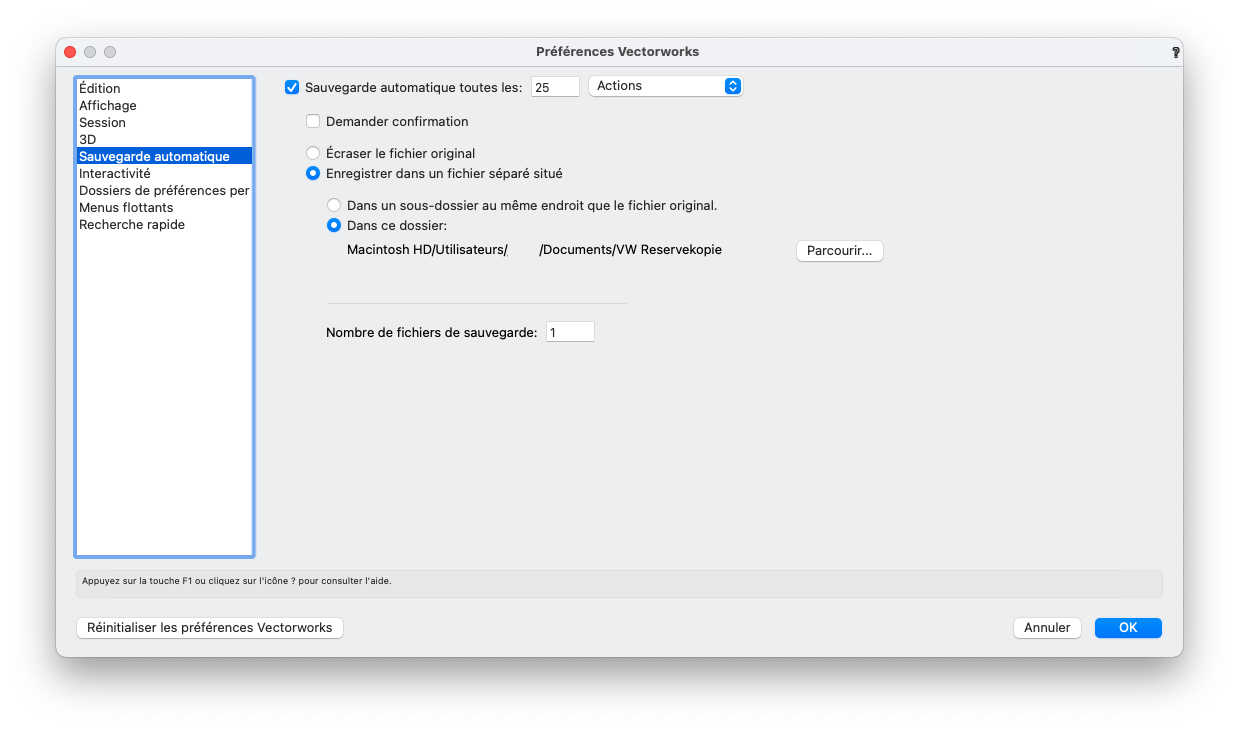Enable Demander confirmation checkbox
1239x731 pixels.
313,122
